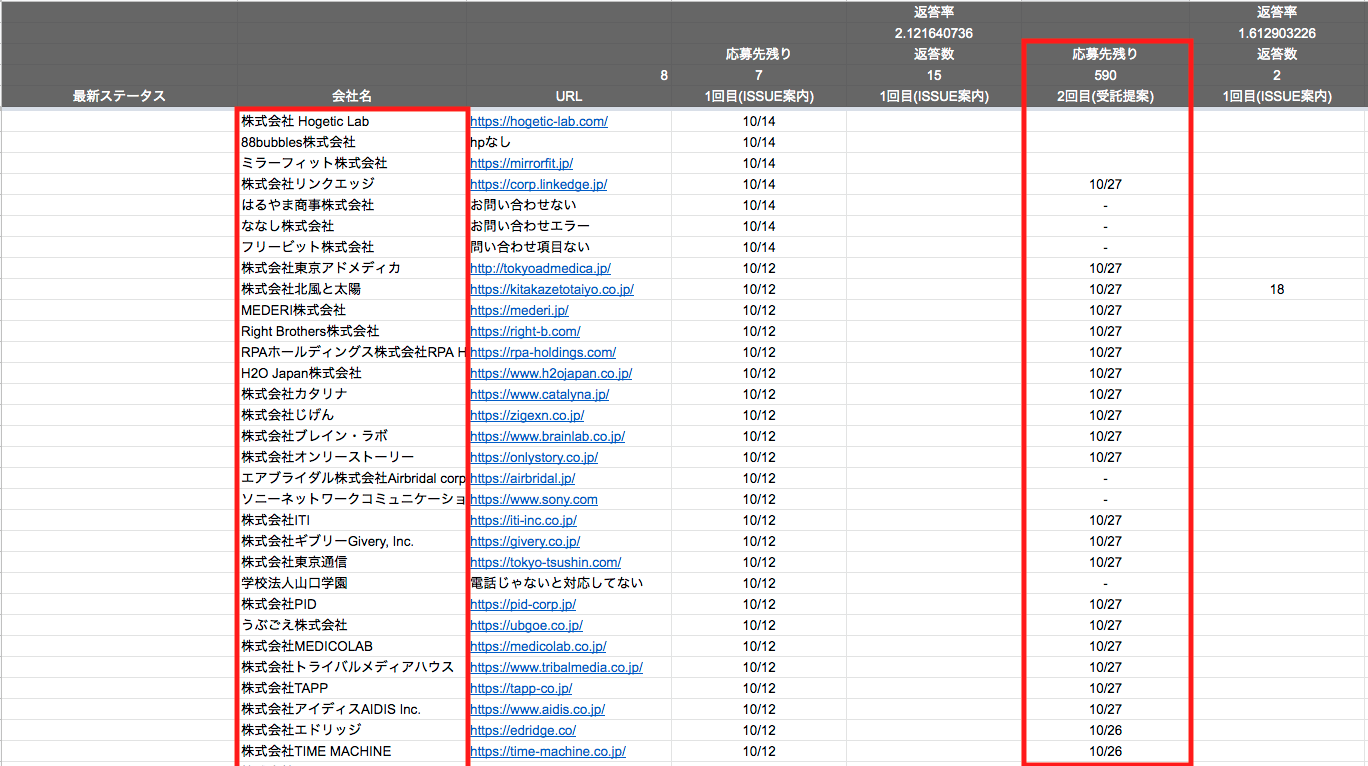Select the 電話じゃないと対応してない note cell
This screenshot has width=1368, height=766.
pos(569,583)
